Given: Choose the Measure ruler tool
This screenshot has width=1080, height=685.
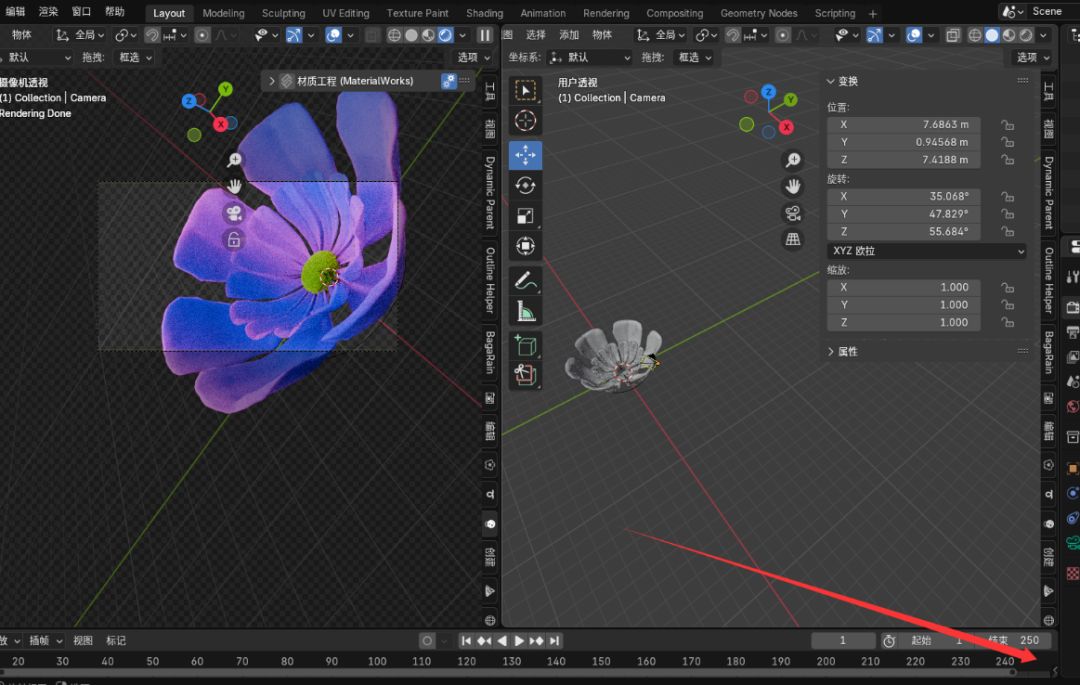Looking at the screenshot, I should pos(526,312).
